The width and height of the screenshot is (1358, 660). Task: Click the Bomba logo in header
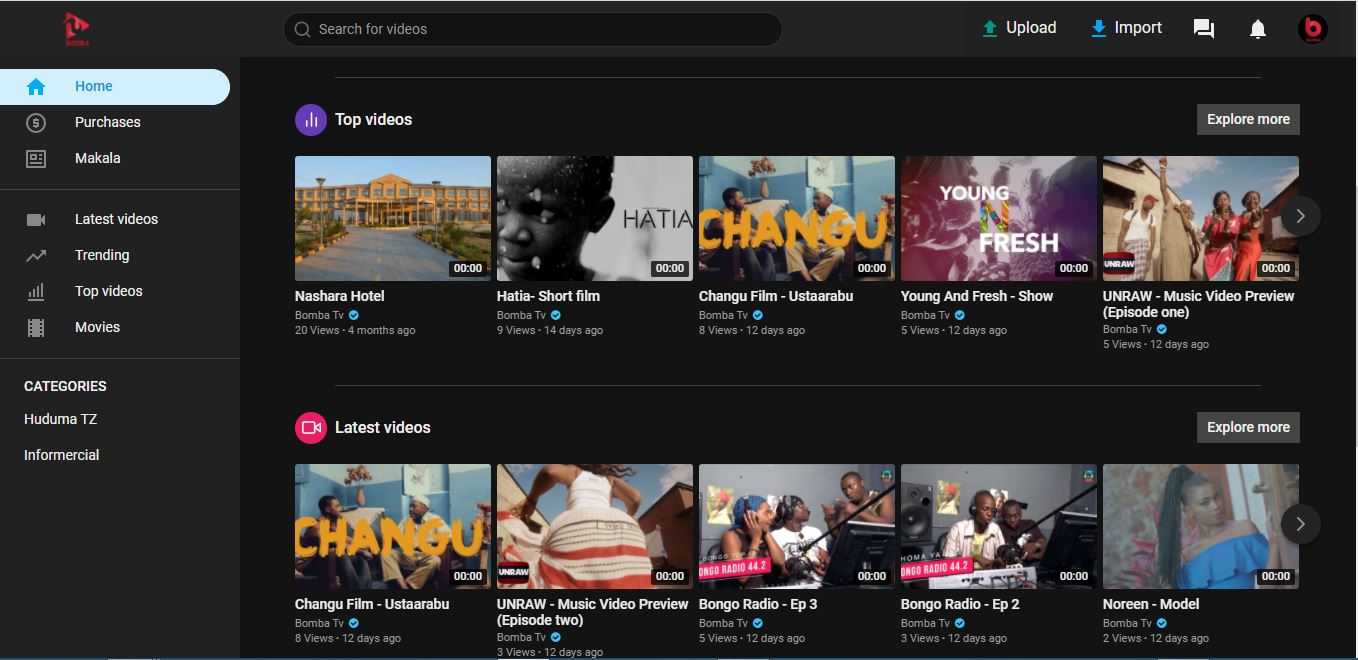click(x=77, y=29)
